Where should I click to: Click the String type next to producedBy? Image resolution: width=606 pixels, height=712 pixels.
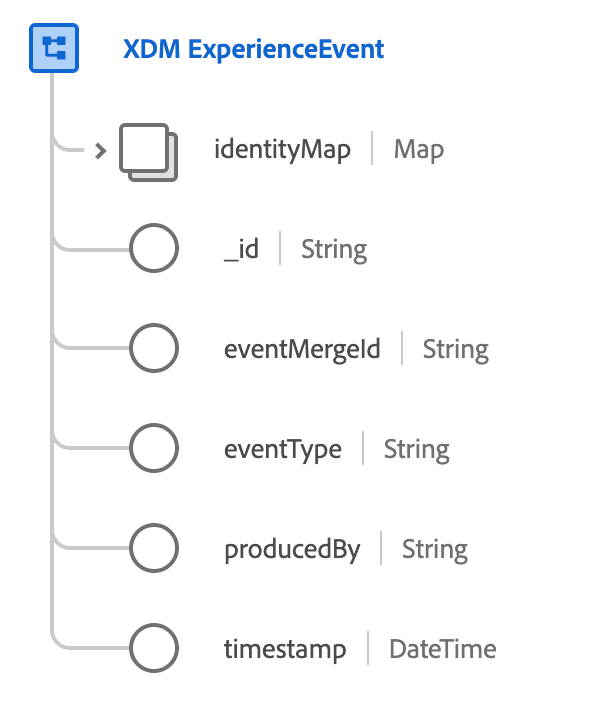point(435,549)
